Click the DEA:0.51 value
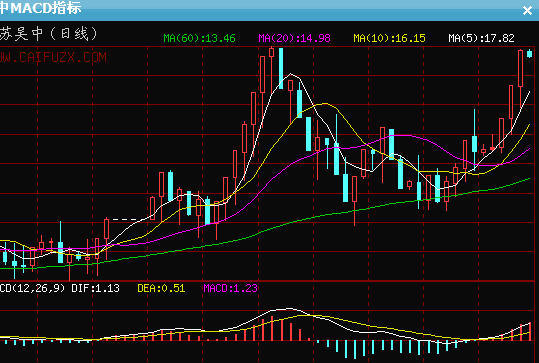The height and width of the screenshot is (363, 539). tap(161, 288)
